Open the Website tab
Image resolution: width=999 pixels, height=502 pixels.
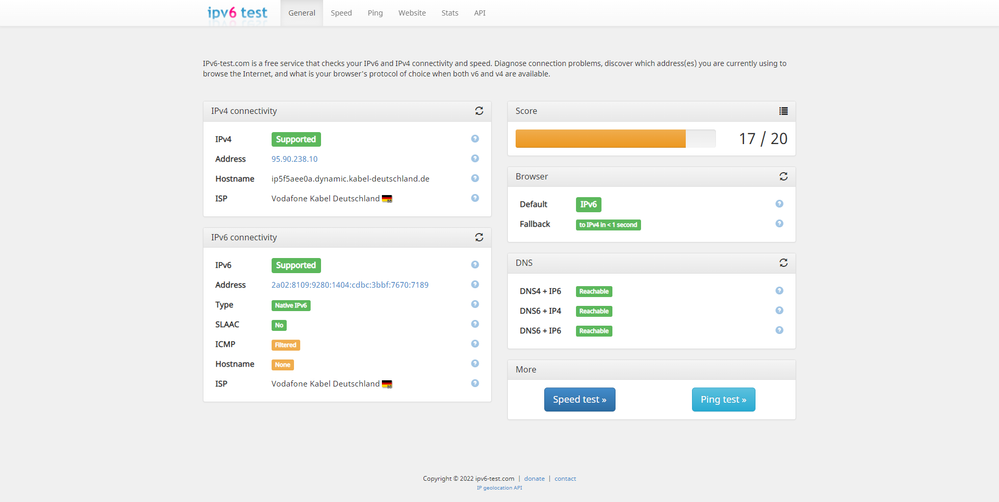coord(412,13)
